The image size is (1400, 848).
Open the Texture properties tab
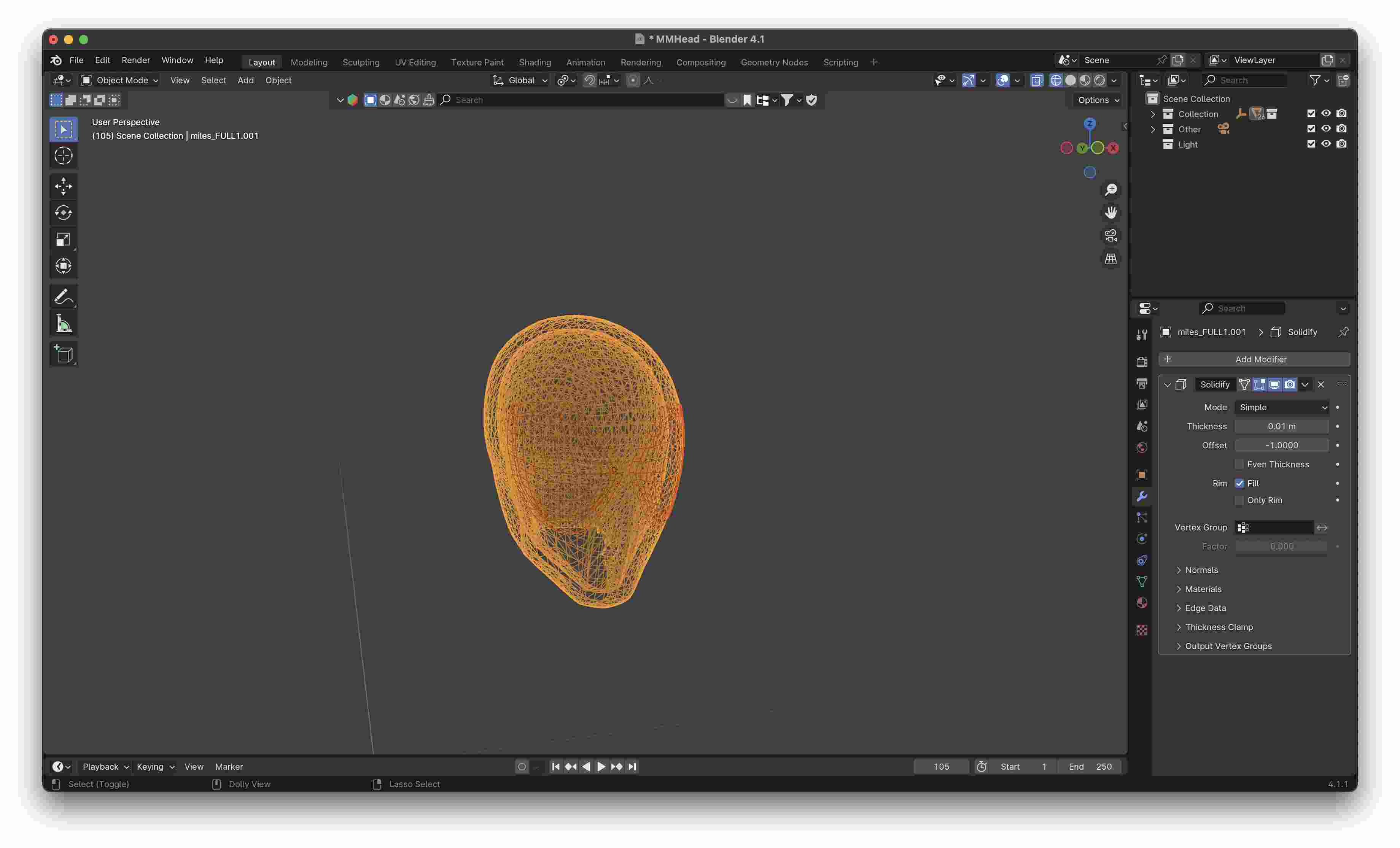1142,630
